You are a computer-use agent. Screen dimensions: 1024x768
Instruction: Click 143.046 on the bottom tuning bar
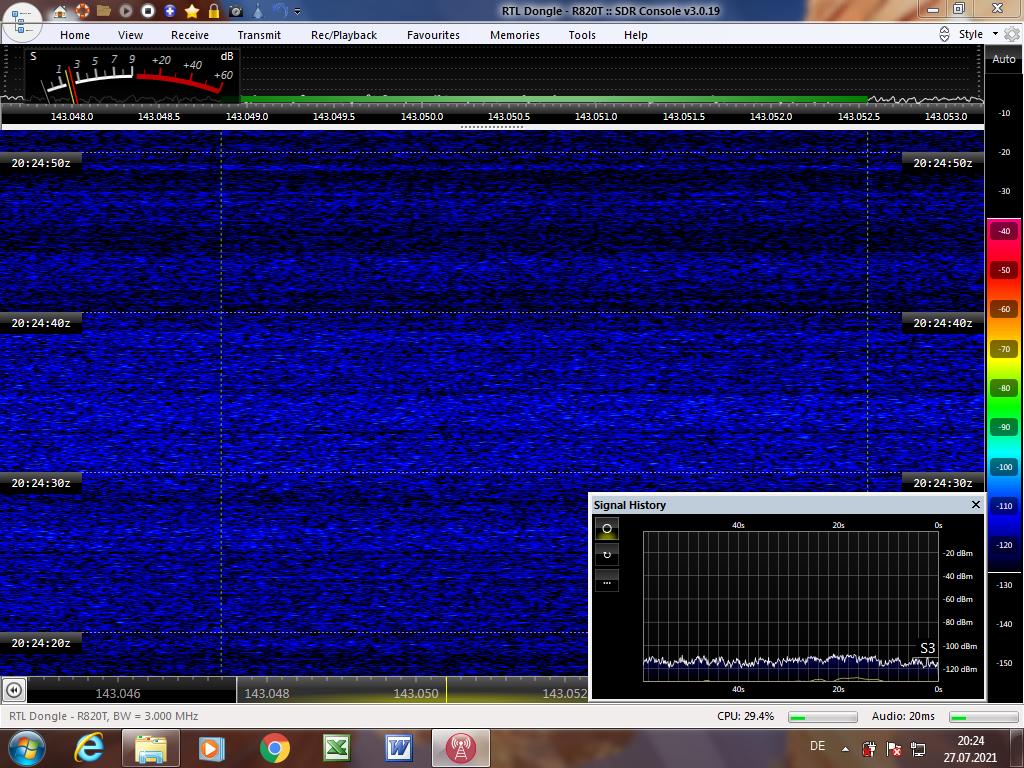point(118,694)
